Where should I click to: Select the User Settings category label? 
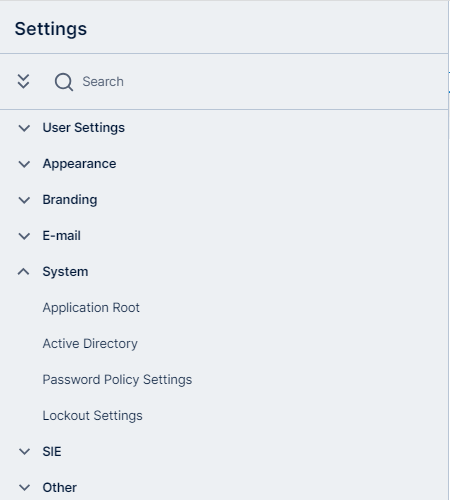(x=84, y=128)
